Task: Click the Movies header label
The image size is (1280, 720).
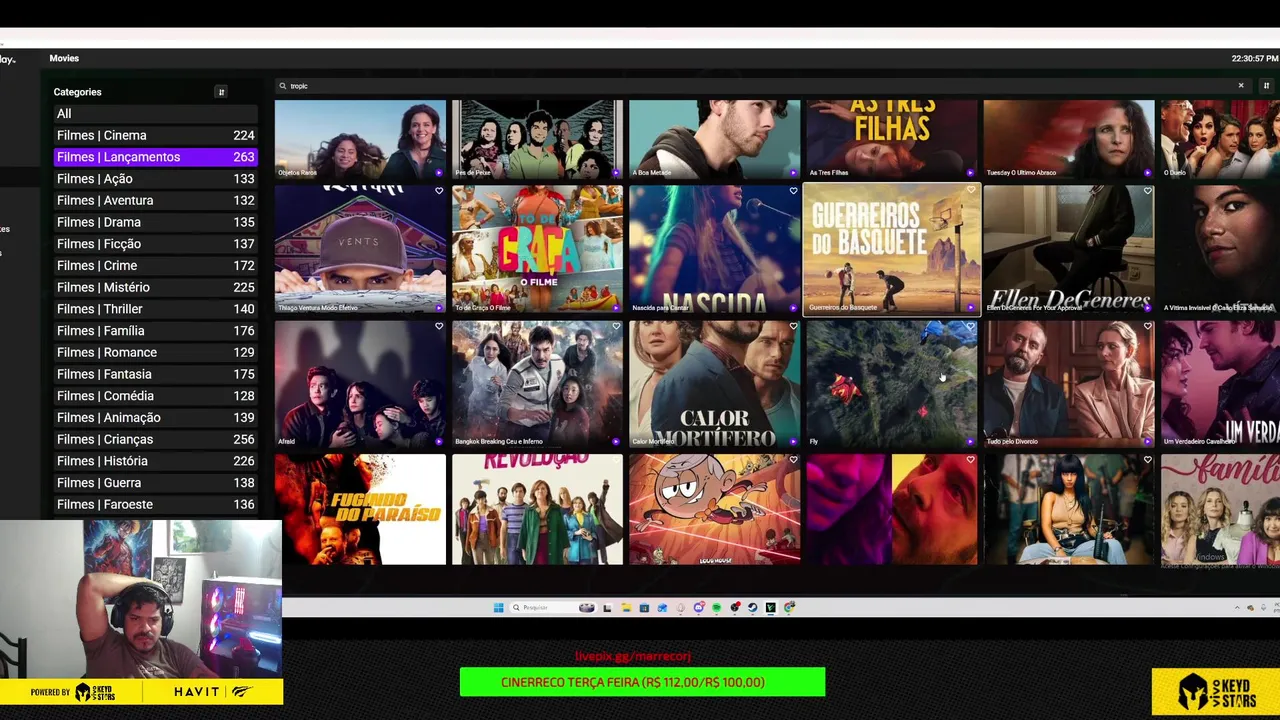Action: coord(64,58)
